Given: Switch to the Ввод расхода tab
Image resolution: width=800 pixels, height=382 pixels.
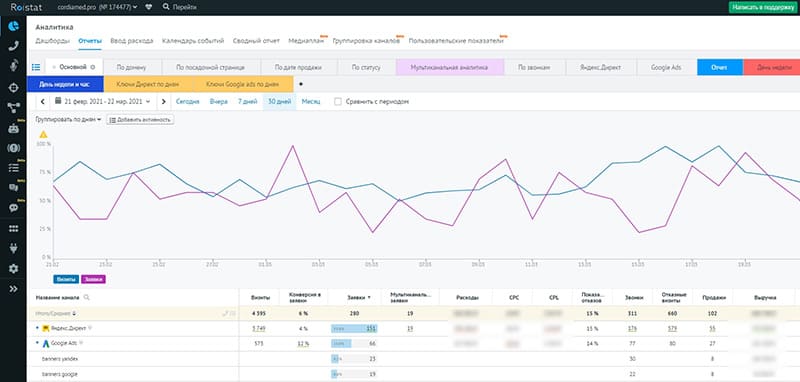Looking at the screenshot, I should (x=132, y=41).
